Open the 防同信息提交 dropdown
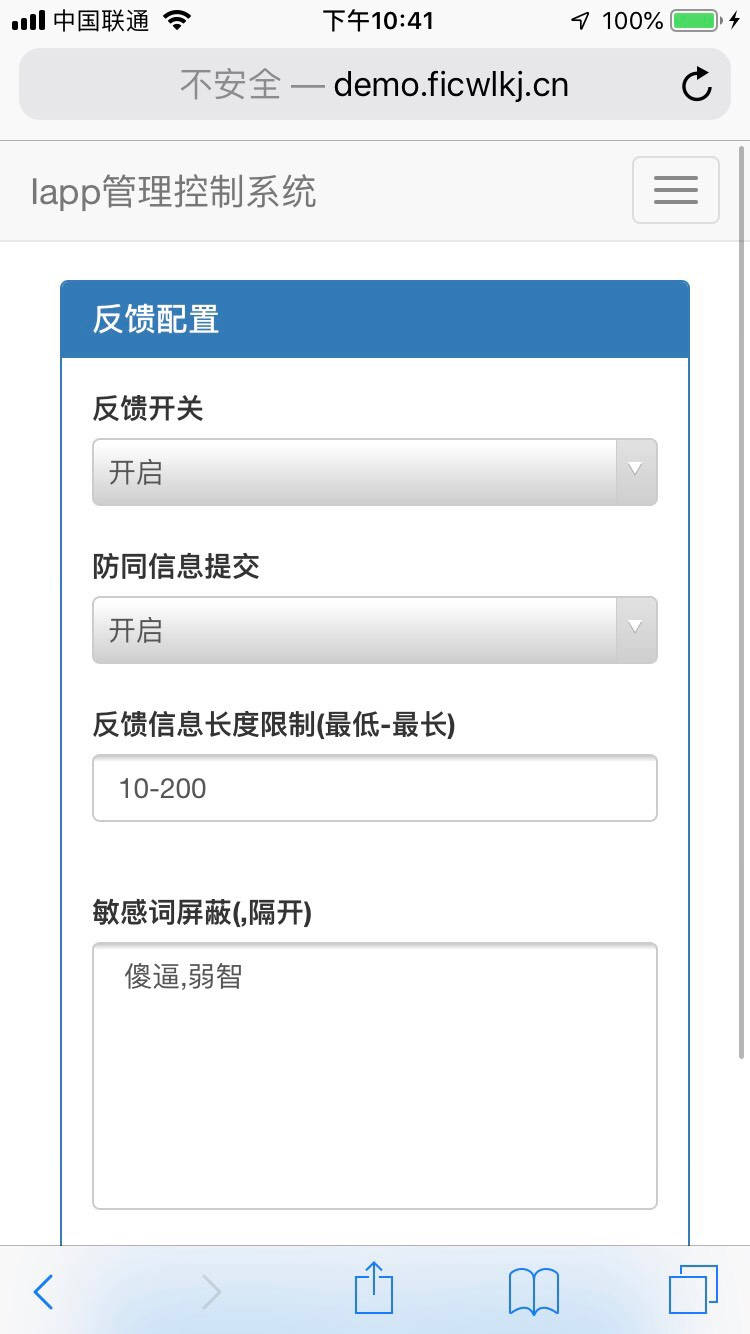The width and height of the screenshot is (750, 1334). pyautogui.click(x=355, y=630)
